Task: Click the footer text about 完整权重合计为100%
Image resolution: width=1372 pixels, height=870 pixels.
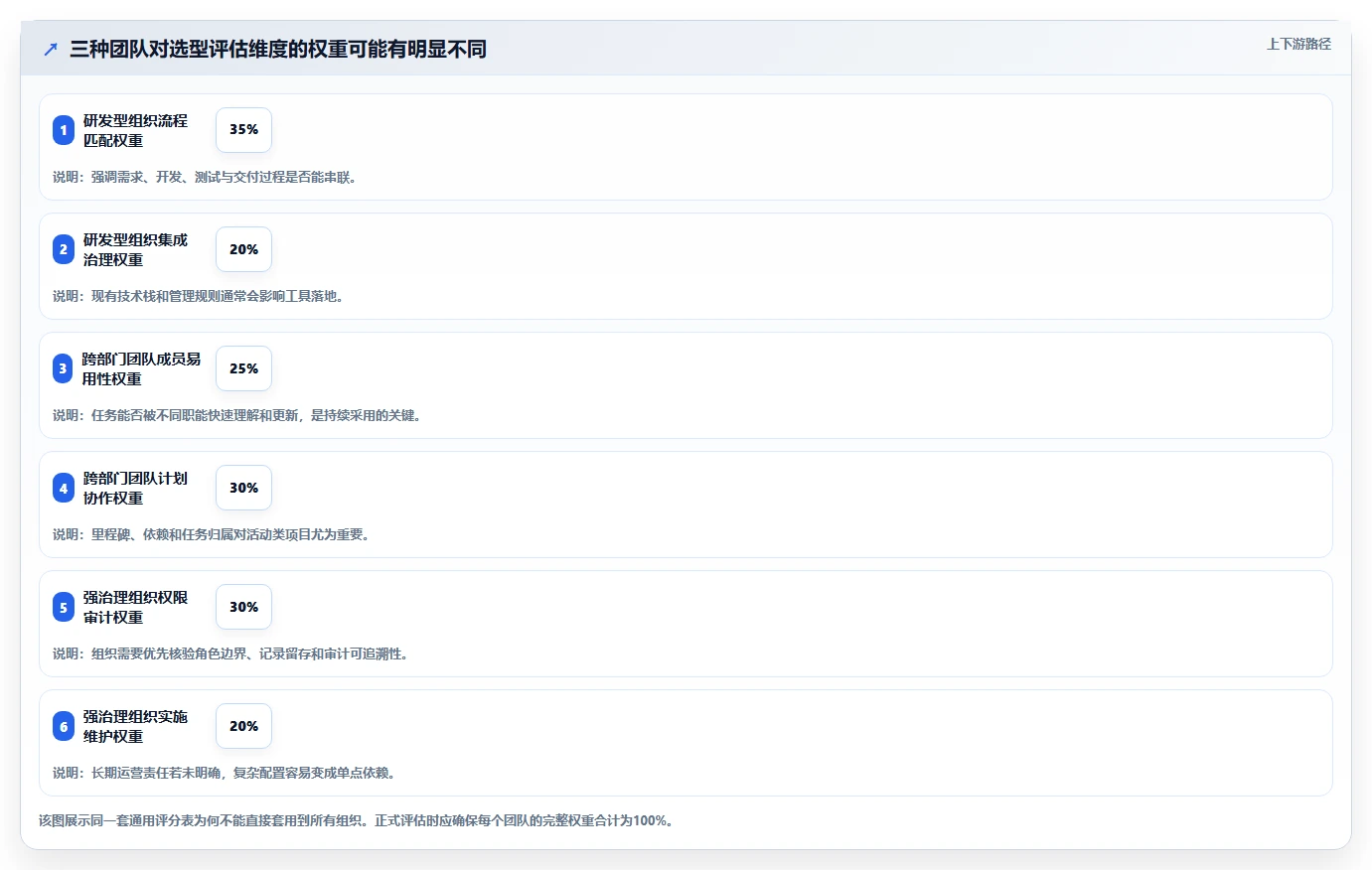Action: (x=356, y=820)
